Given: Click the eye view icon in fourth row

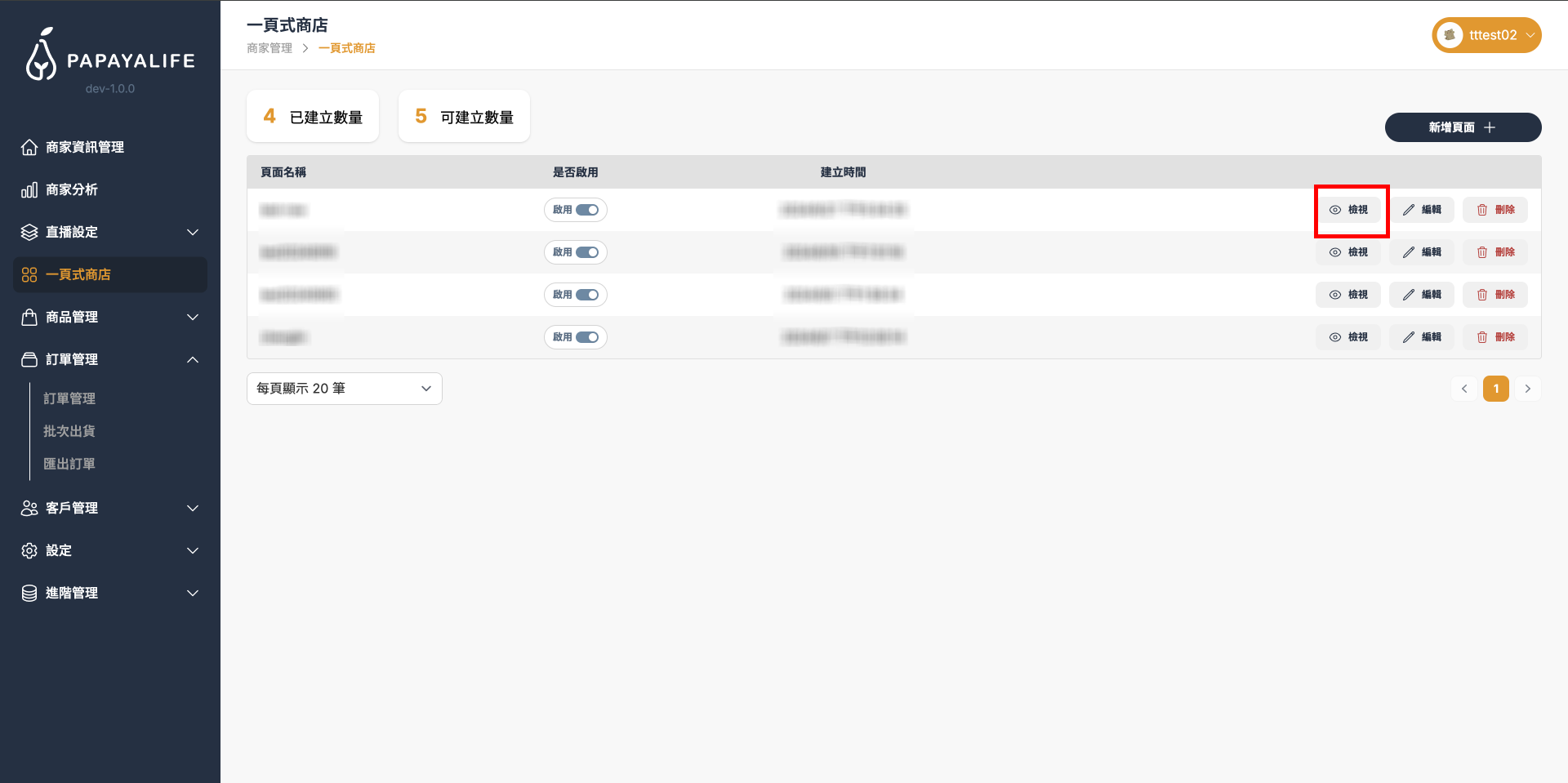Looking at the screenshot, I should (1335, 337).
